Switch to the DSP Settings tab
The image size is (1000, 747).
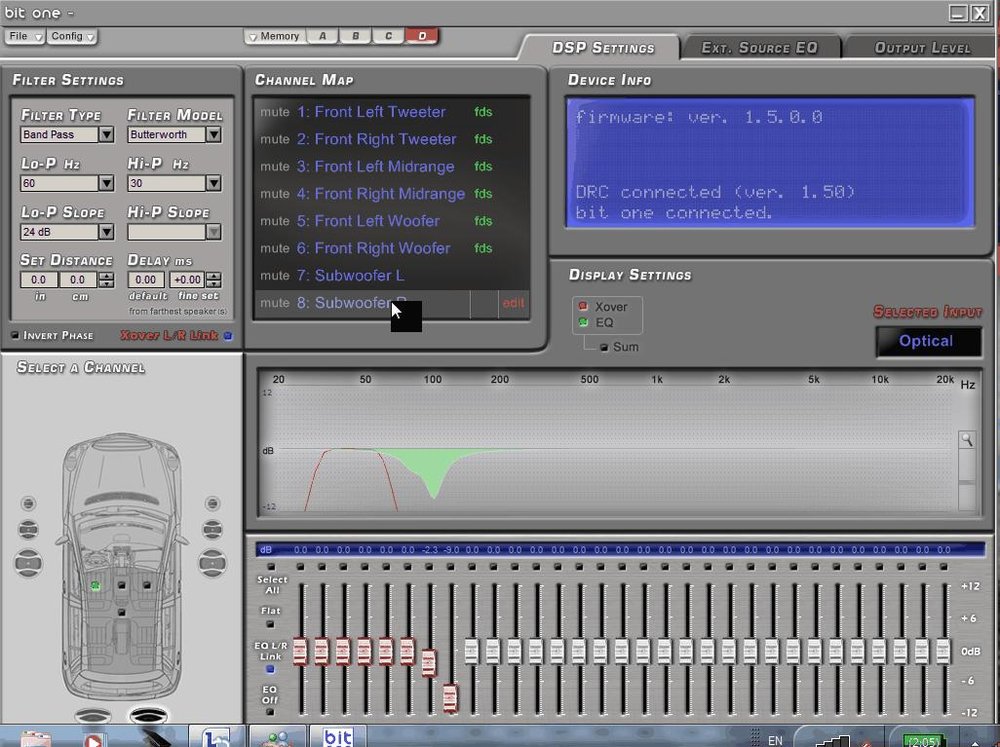[603, 48]
